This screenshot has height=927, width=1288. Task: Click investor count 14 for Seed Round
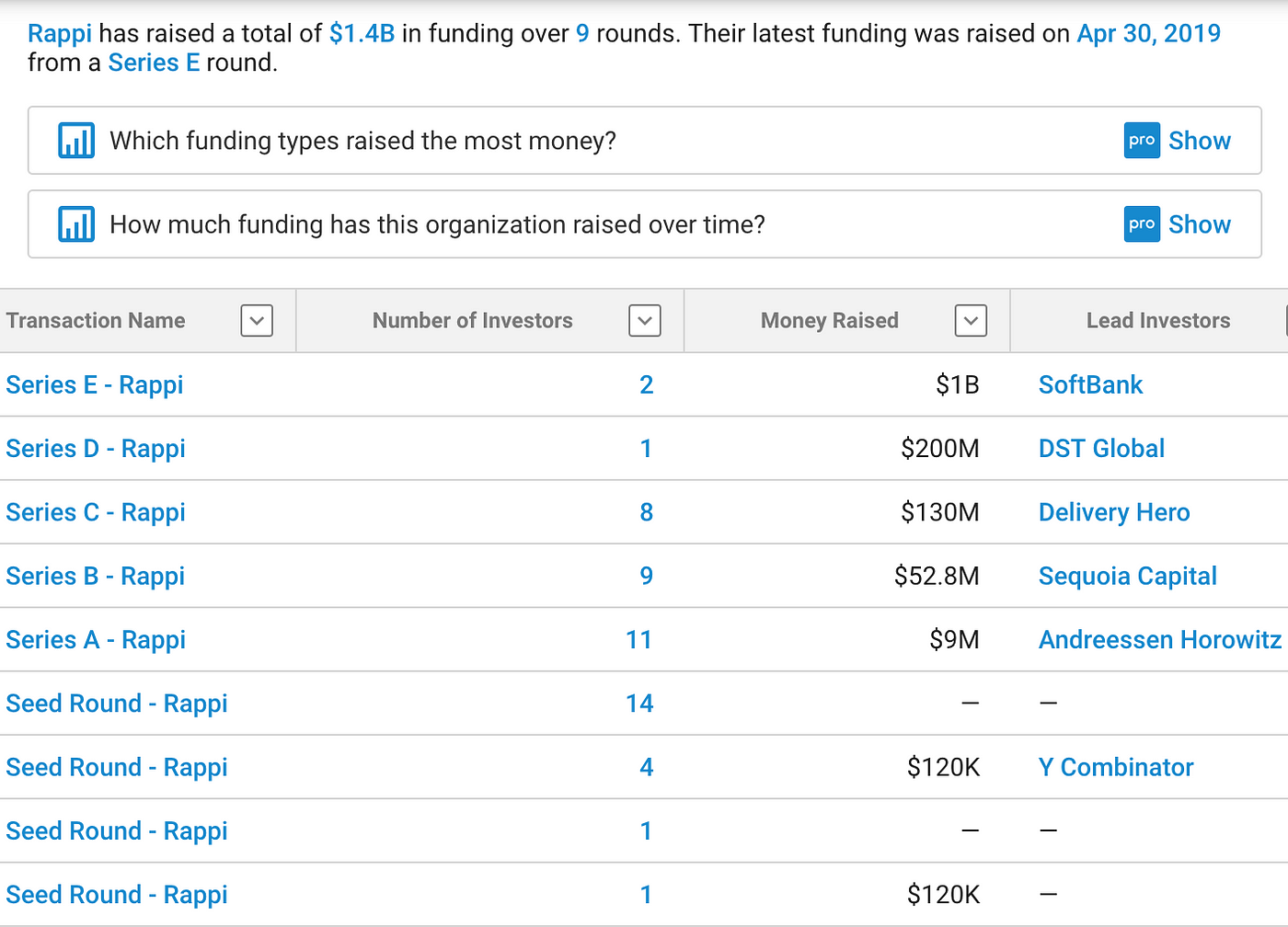pyautogui.click(x=639, y=703)
